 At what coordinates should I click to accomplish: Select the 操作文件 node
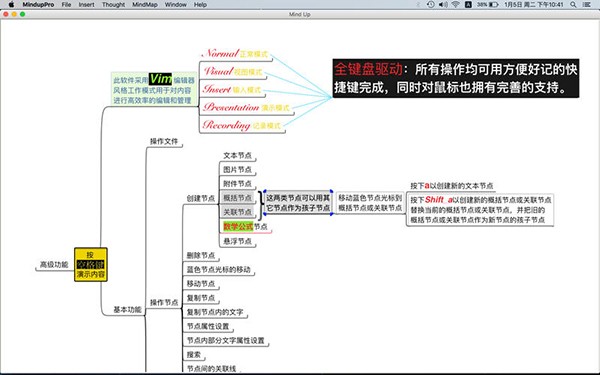pos(164,141)
